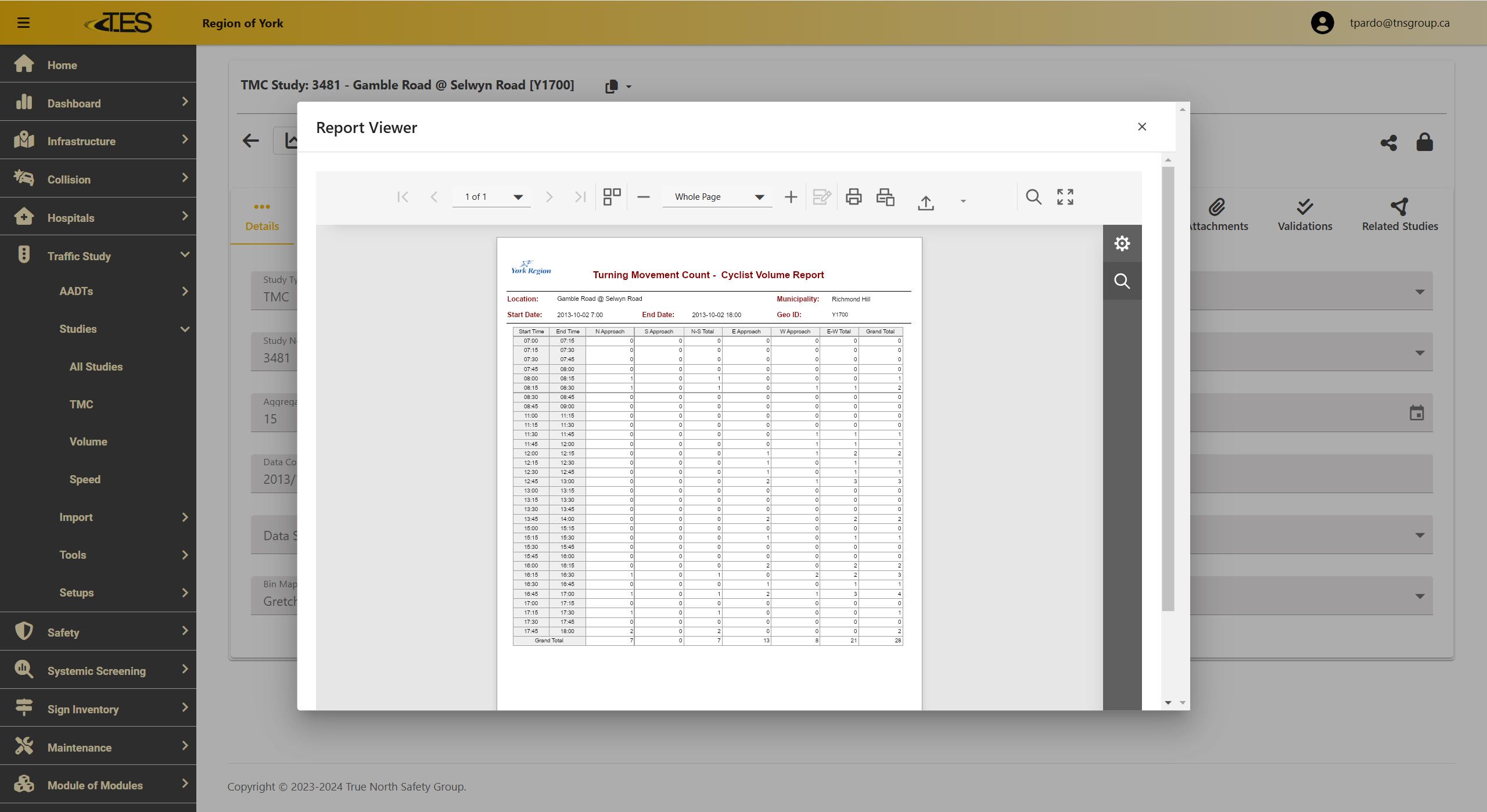The width and height of the screenshot is (1487, 812).
Task: Click the report viewer vertical scrollbar
Action: pos(1168,388)
